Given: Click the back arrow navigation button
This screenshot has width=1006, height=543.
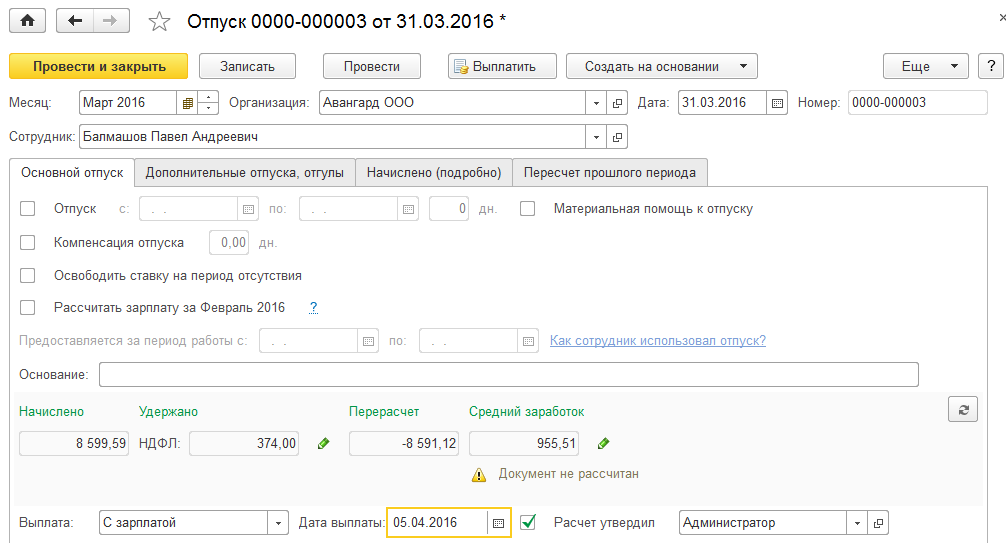Looking at the screenshot, I should 76,20.
